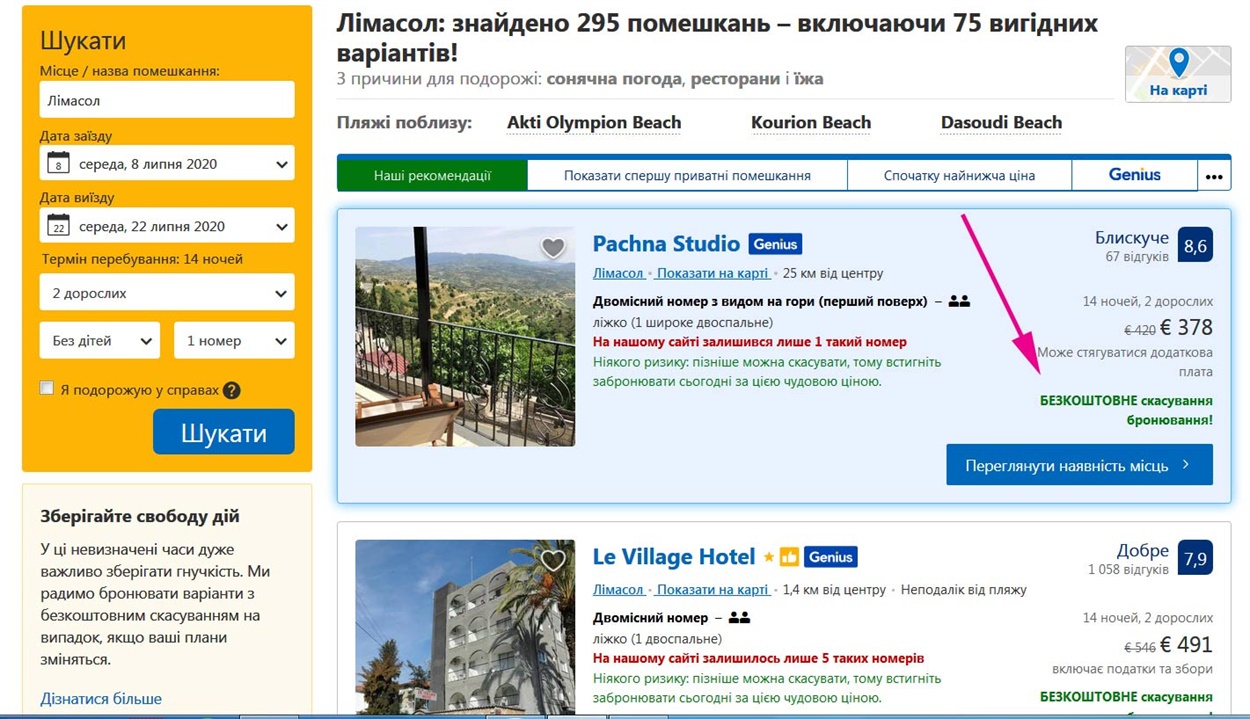Save Pachna Studio with the heart icon
1250x719 pixels.
553,248
